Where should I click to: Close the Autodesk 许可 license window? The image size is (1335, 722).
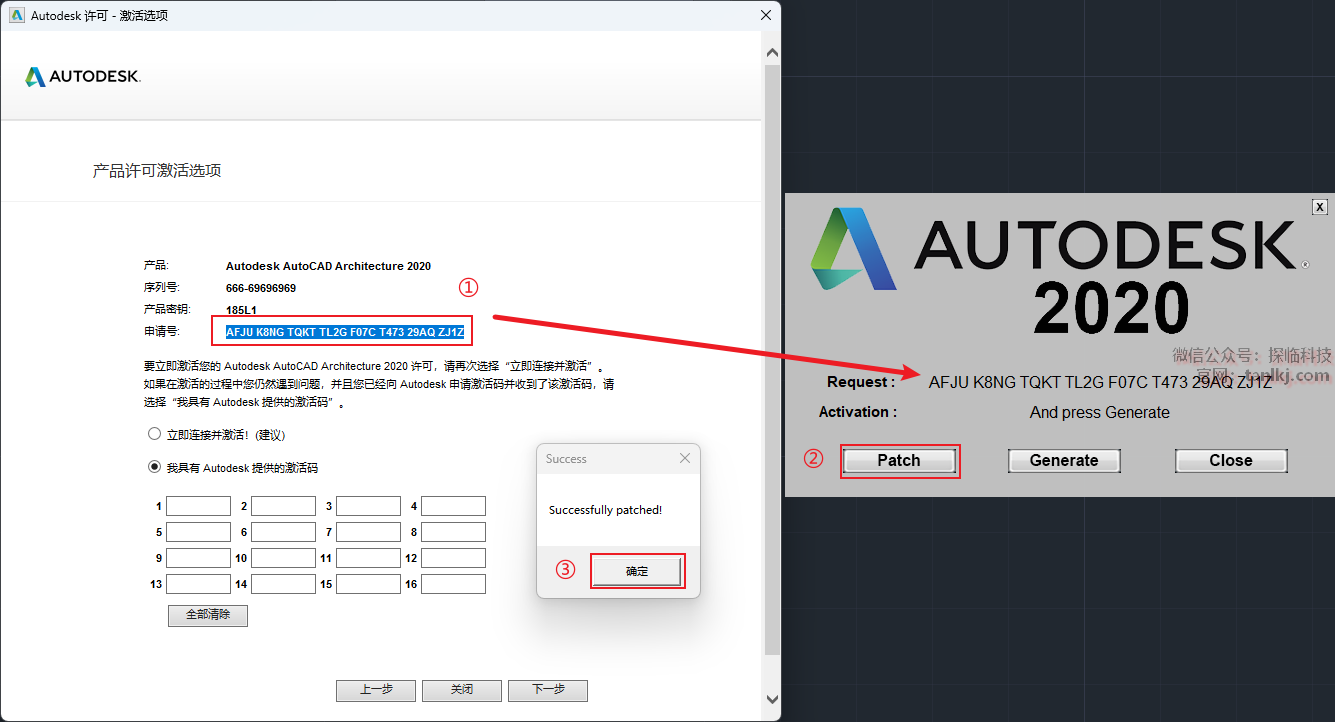pyautogui.click(x=766, y=15)
